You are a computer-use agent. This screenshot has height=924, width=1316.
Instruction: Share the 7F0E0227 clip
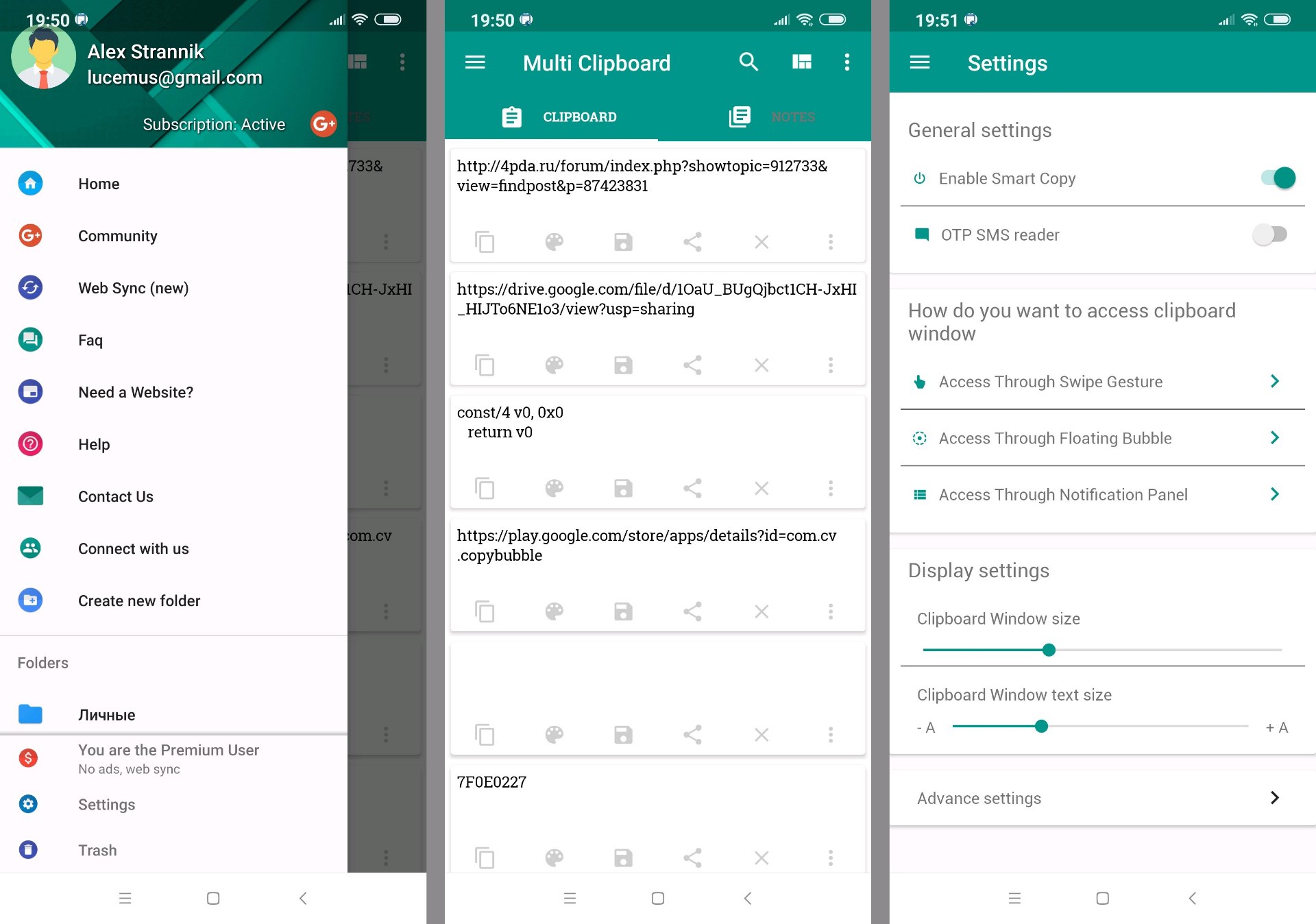point(692,858)
